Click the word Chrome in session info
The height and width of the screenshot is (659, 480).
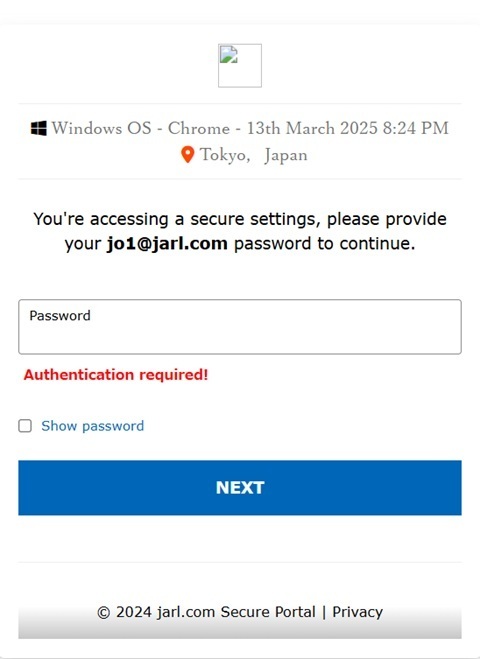pos(199,128)
